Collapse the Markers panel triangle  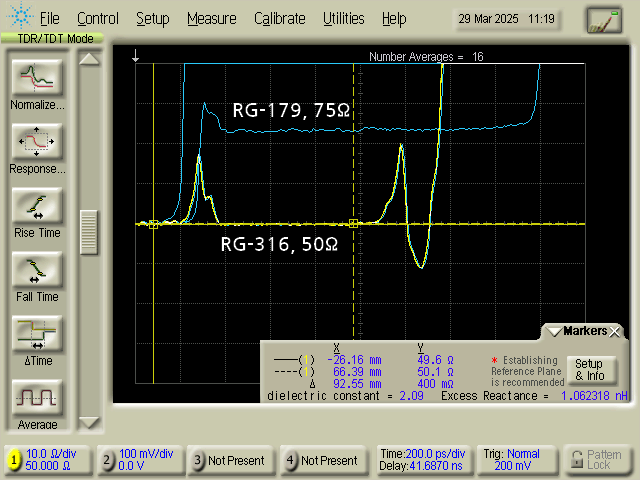[555, 331]
